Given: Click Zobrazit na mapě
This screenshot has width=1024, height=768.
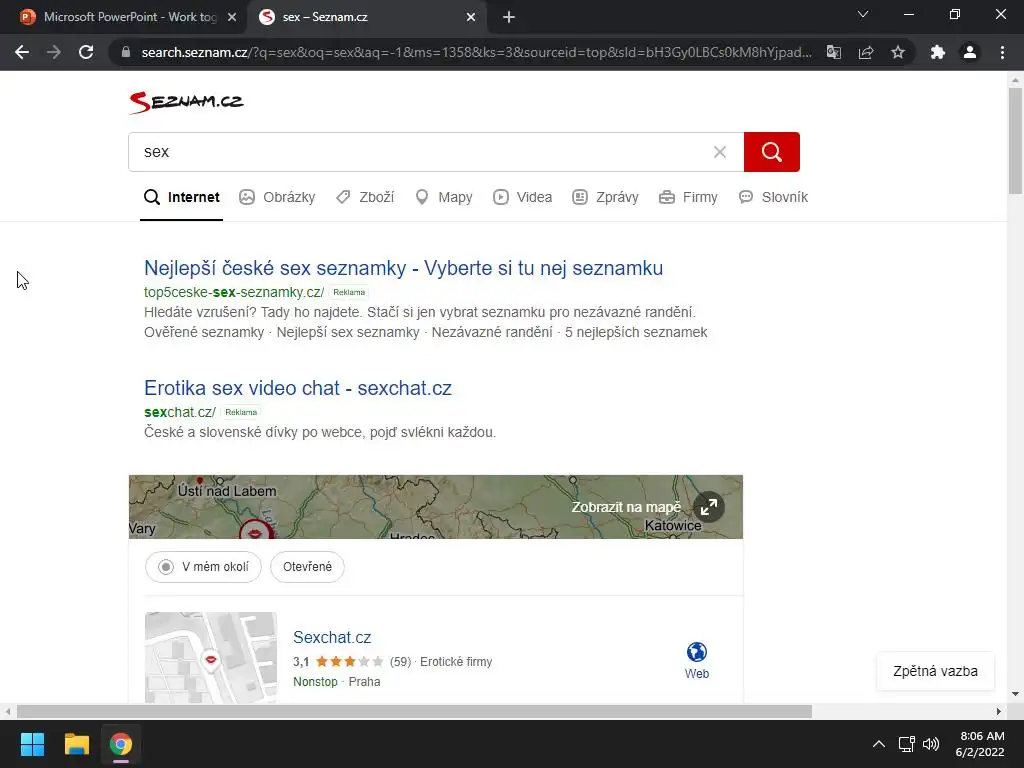Looking at the screenshot, I should click(x=626, y=507).
